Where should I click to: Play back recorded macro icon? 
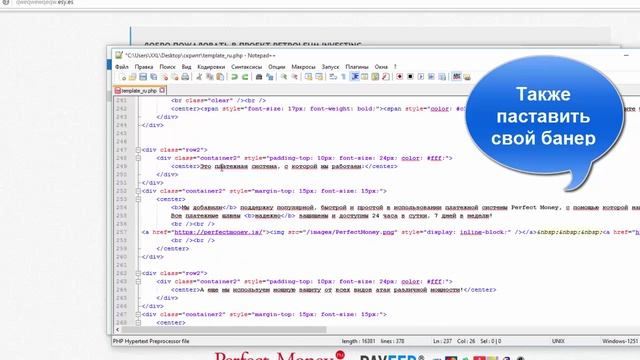[x=421, y=77]
